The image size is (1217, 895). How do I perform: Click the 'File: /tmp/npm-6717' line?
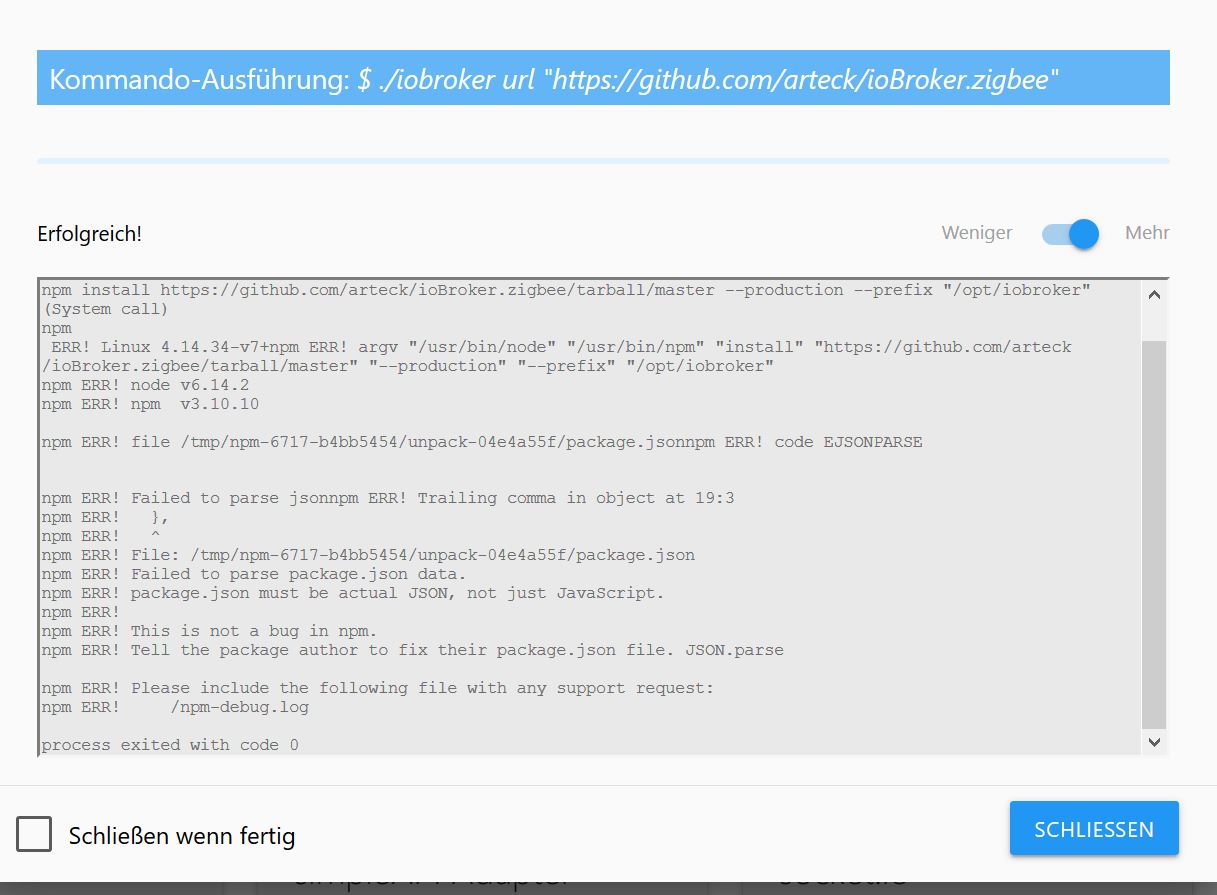click(x=368, y=555)
